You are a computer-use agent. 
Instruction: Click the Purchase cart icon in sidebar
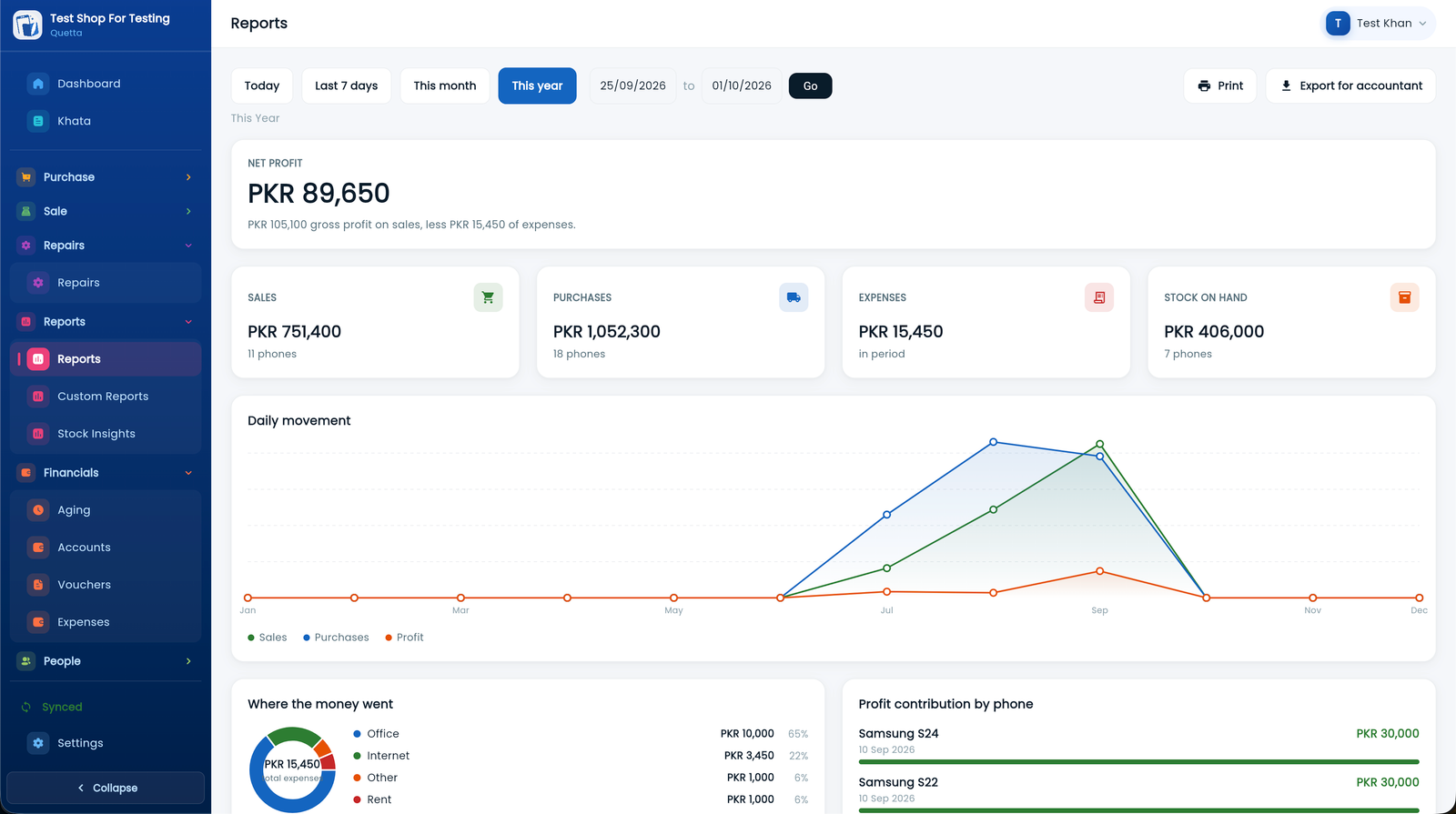point(26,177)
